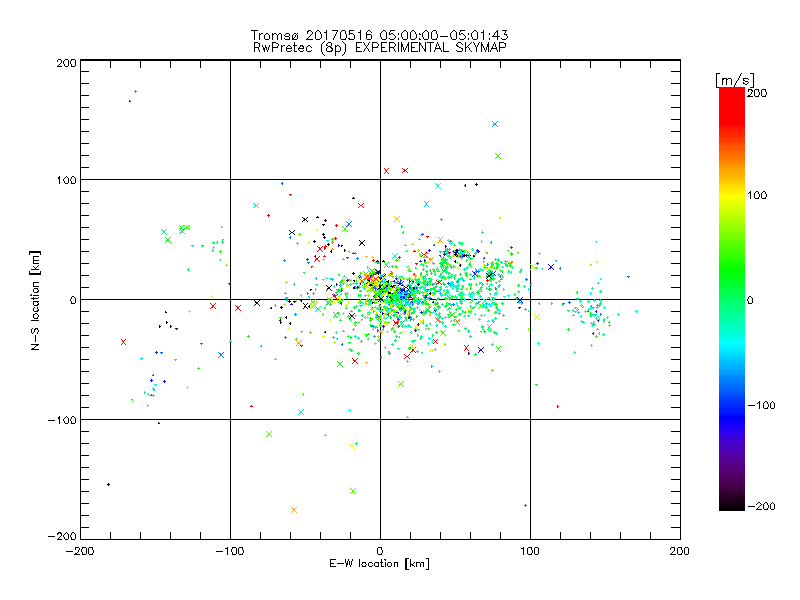Click the yellow band of the colorbar
Viewport: 800px width, 600px height.
pos(732,196)
